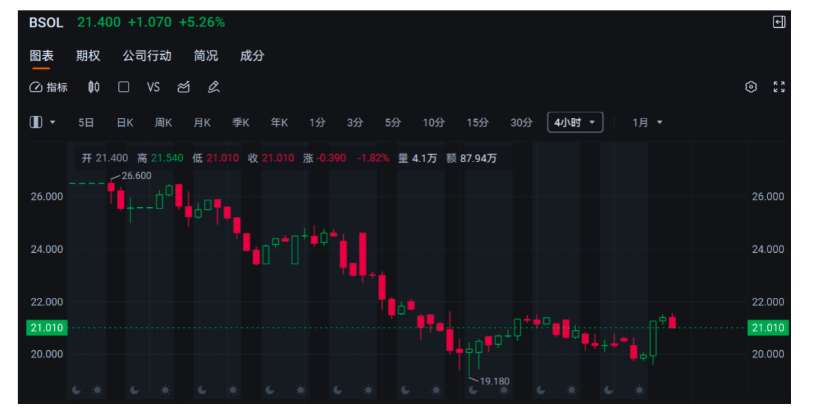Select the 5日 chart period
The image size is (832, 418).
87,122
